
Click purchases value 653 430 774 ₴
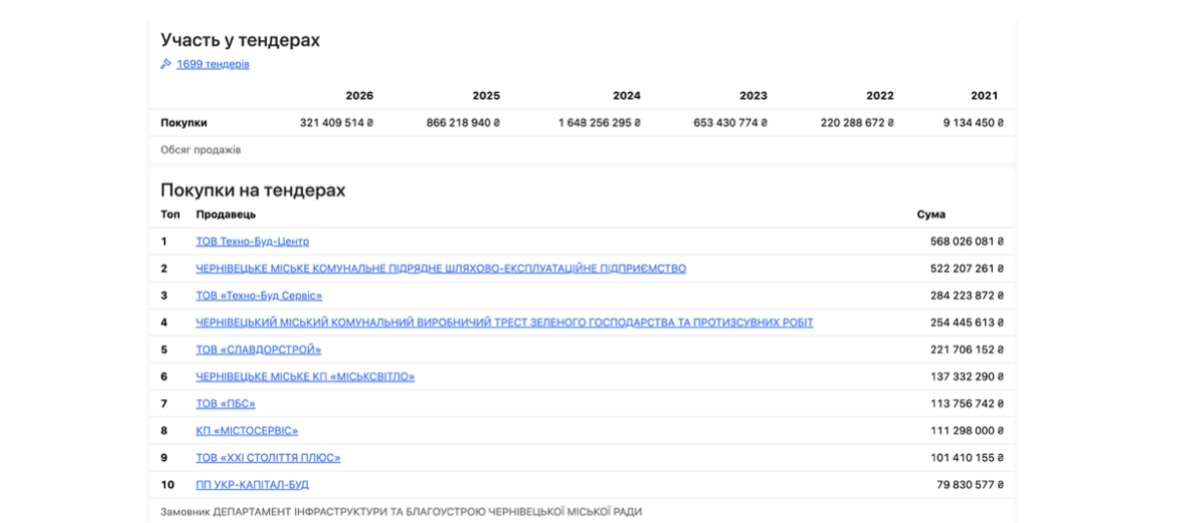pyautogui.click(x=731, y=123)
